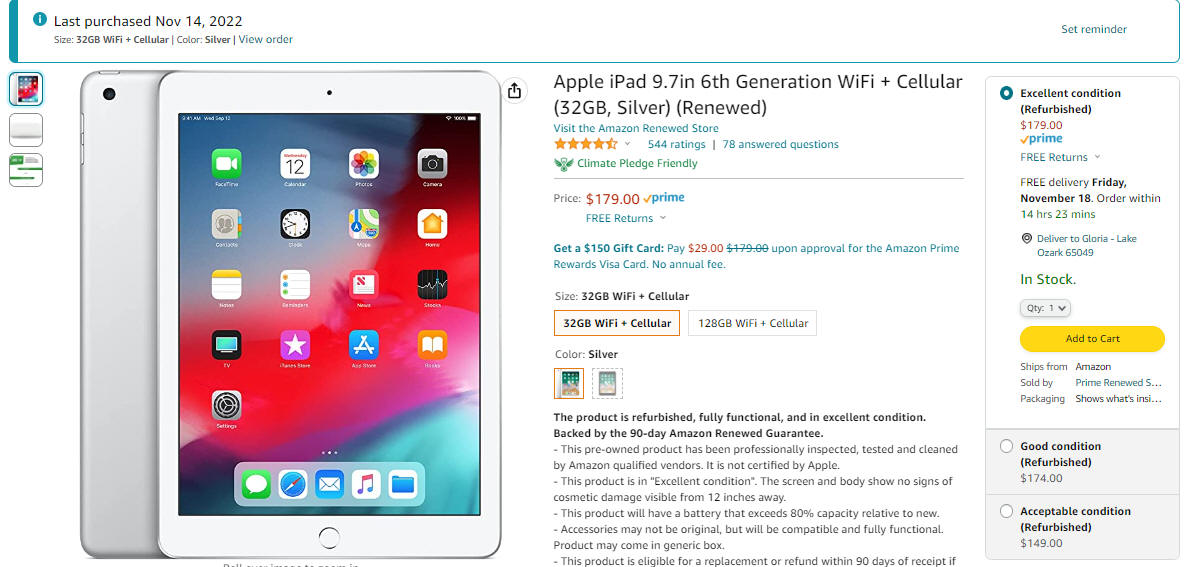Screen dimensions: 1189x567
Task: Select the first iPad front-view thumbnail
Action: [26, 89]
